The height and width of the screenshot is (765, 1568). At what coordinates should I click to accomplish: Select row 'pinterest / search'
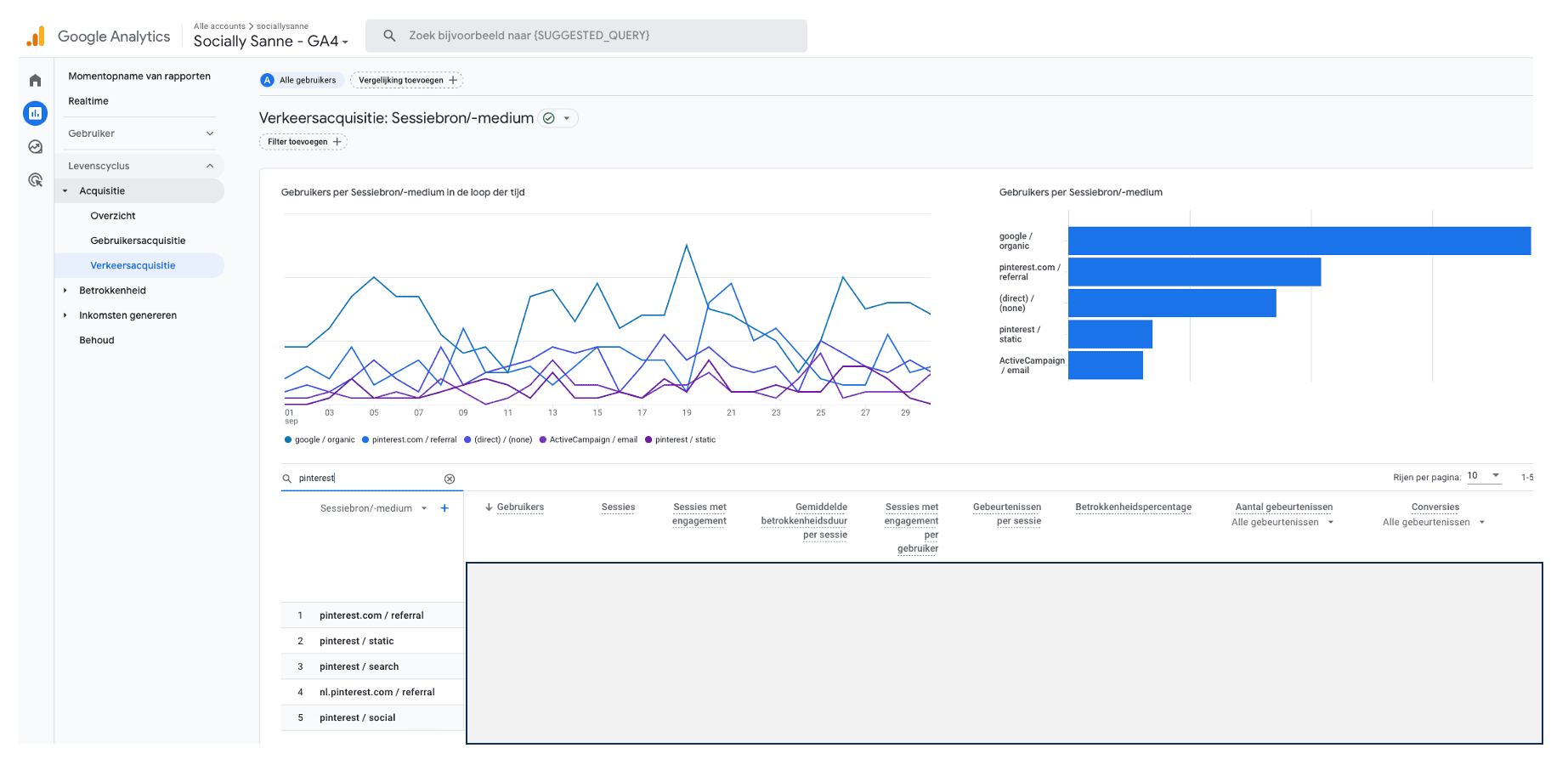coord(372,666)
